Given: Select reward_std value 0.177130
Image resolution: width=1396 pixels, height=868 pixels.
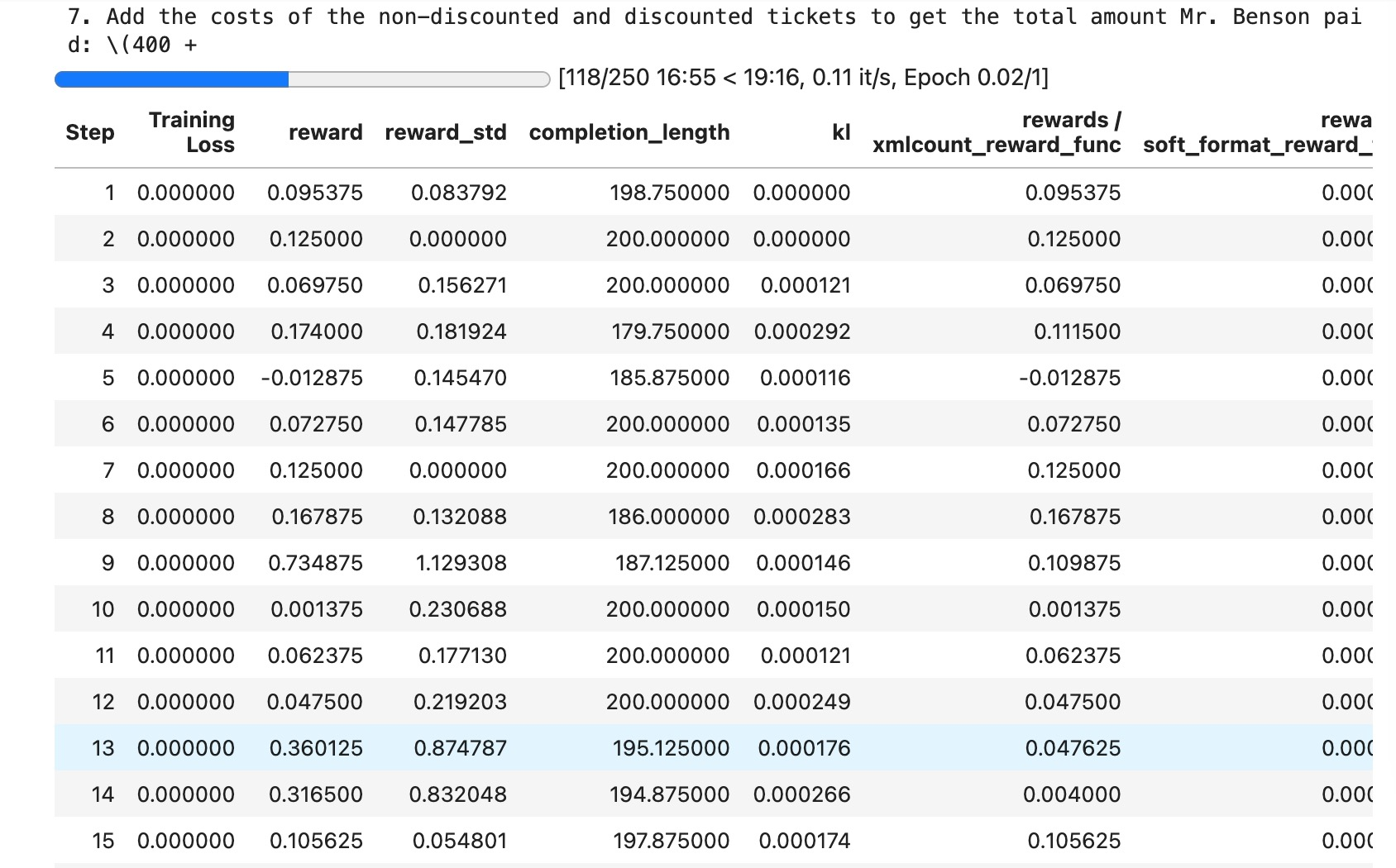Looking at the screenshot, I should click(462, 656).
